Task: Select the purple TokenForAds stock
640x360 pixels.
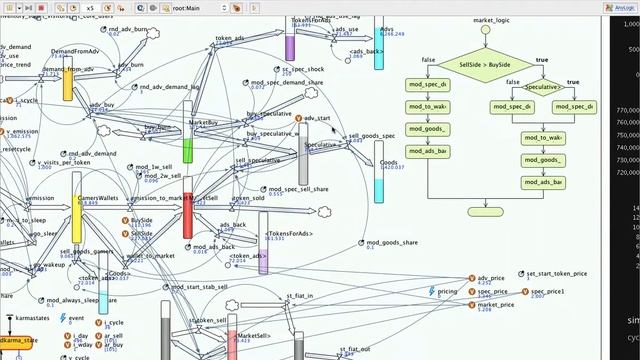Action: 289,39
